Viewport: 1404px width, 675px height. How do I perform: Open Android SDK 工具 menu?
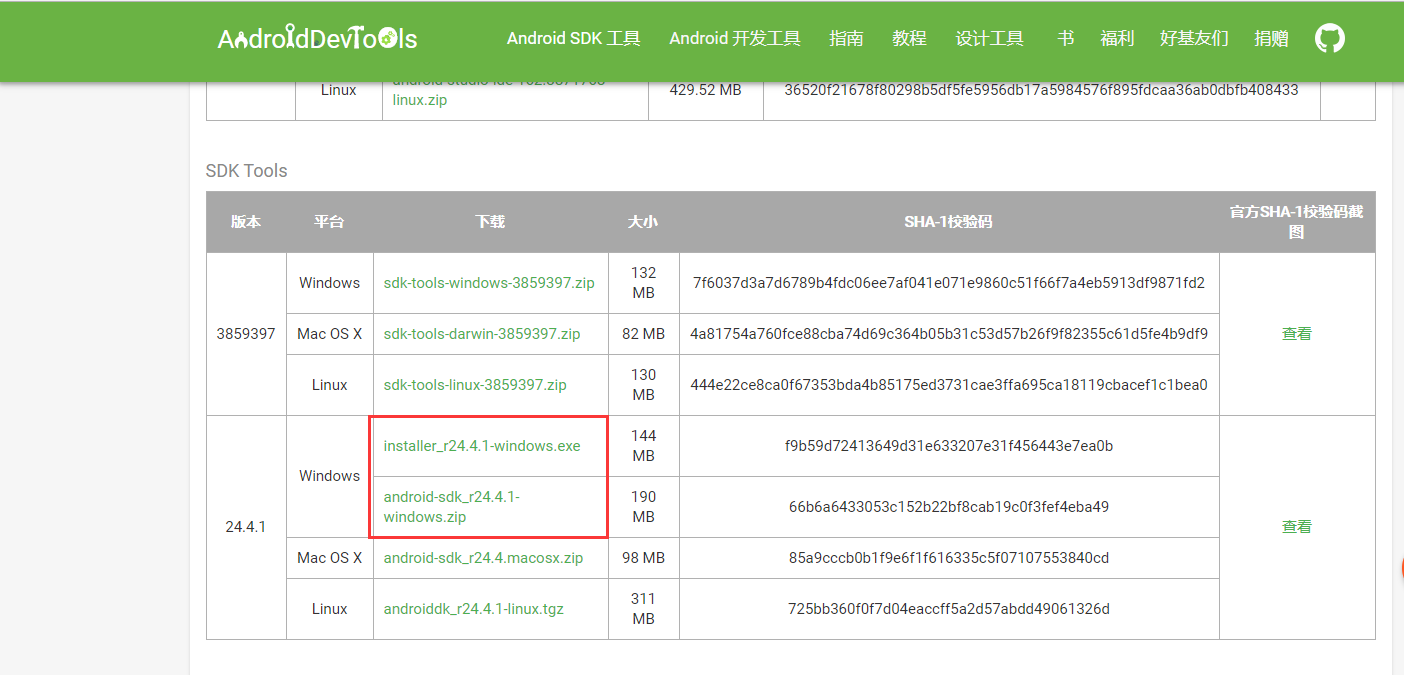[573, 39]
